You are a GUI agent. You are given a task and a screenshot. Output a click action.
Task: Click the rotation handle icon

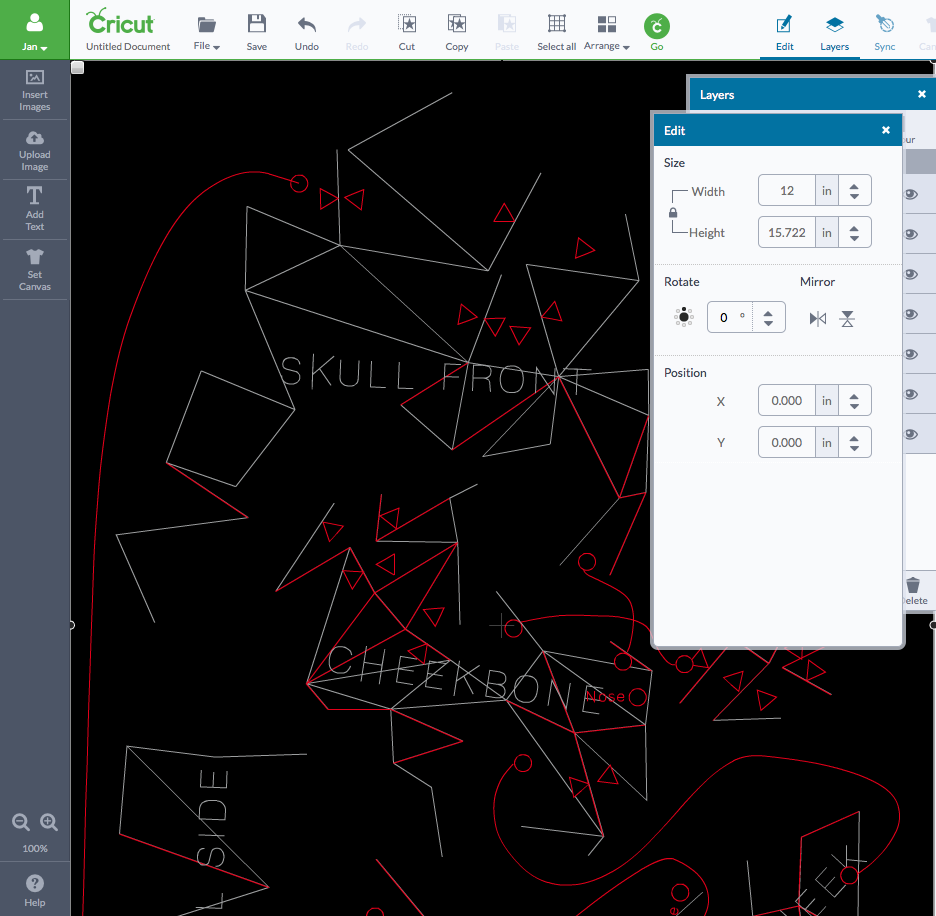pyautogui.click(x=684, y=317)
